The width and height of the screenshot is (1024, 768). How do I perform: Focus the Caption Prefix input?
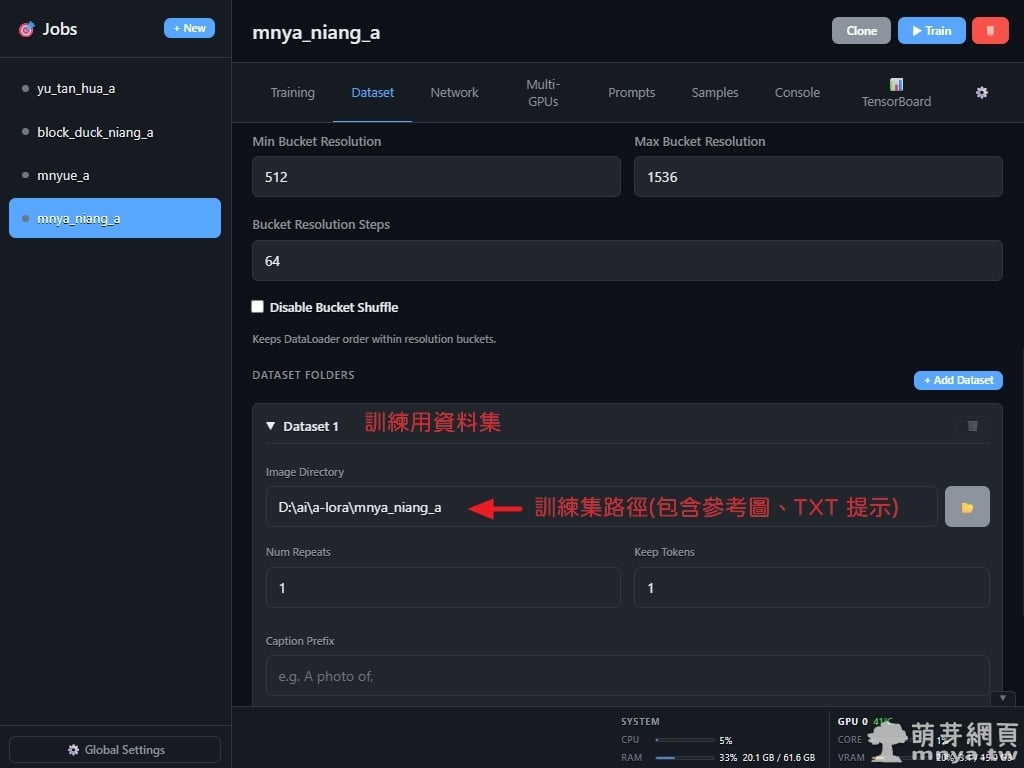click(x=627, y=676)
